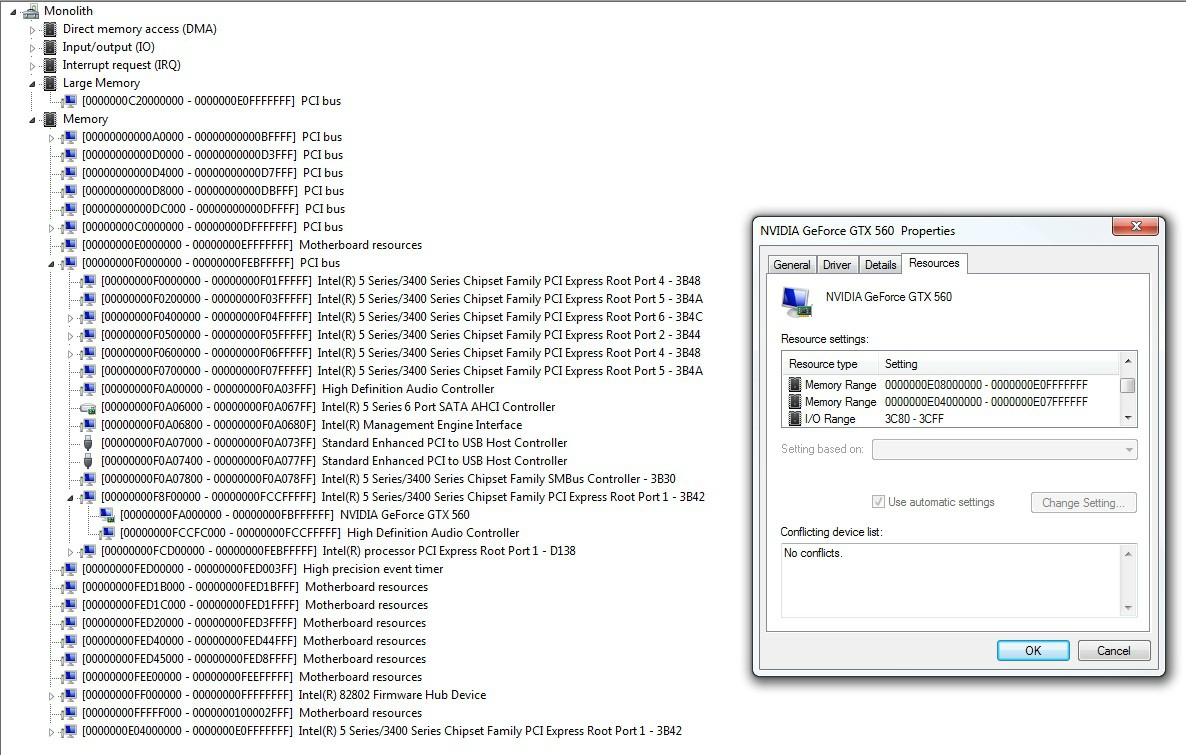The height and width of the screenshot is (755, 1186).
Task: Confirm with the OK button
Action: point(1033,651)
